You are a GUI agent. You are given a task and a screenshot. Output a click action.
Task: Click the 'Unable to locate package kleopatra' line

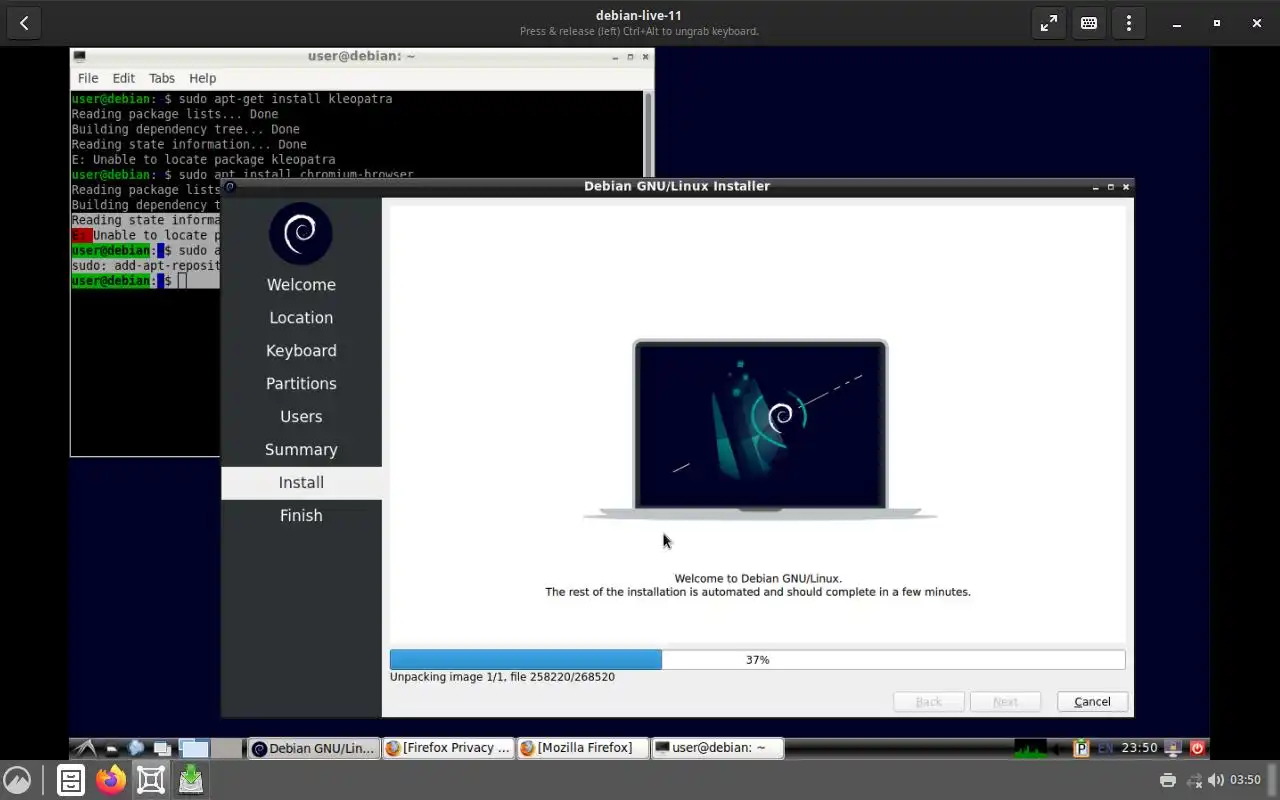[203, 160]
